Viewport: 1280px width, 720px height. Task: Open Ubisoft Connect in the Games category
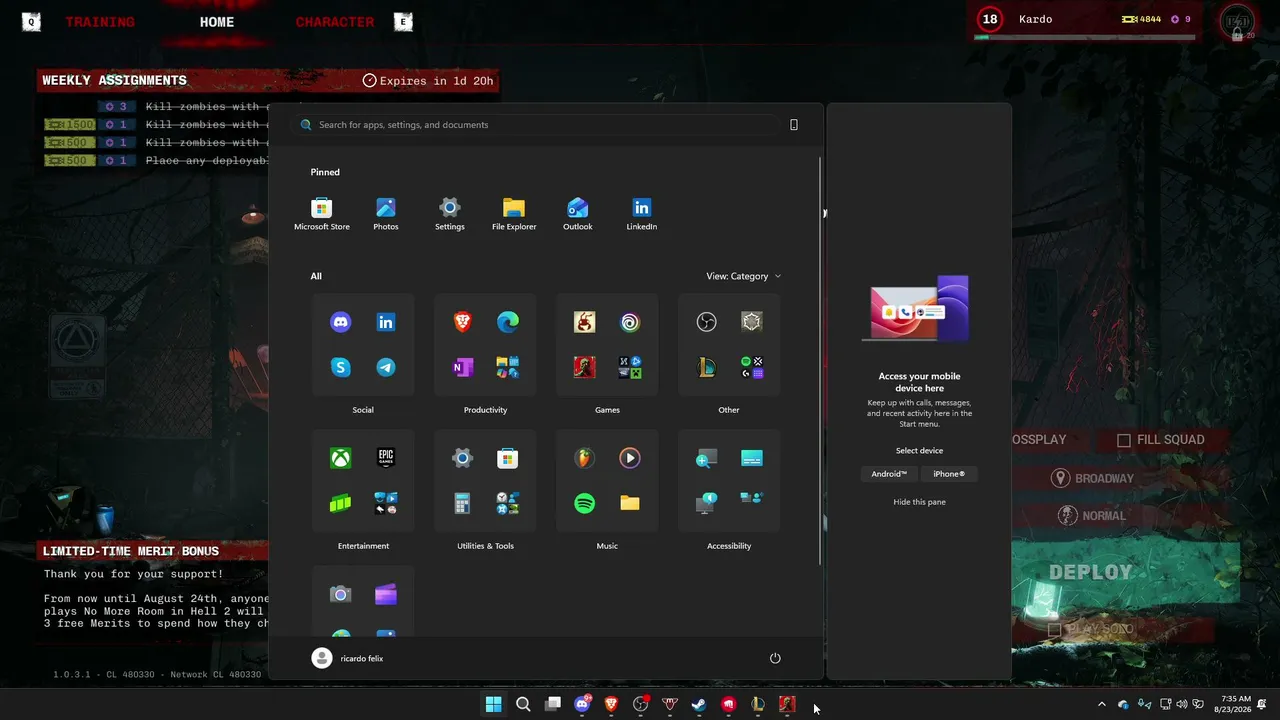click(630, 322)
